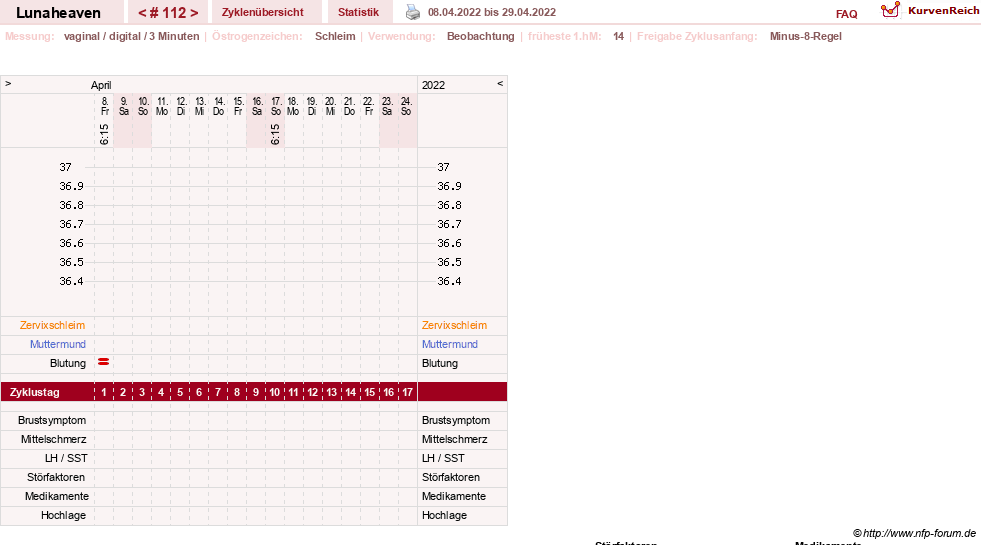Click the left Brustsymptom row label
Viewport: 981px width, 545px height.
tap(52, 420)
